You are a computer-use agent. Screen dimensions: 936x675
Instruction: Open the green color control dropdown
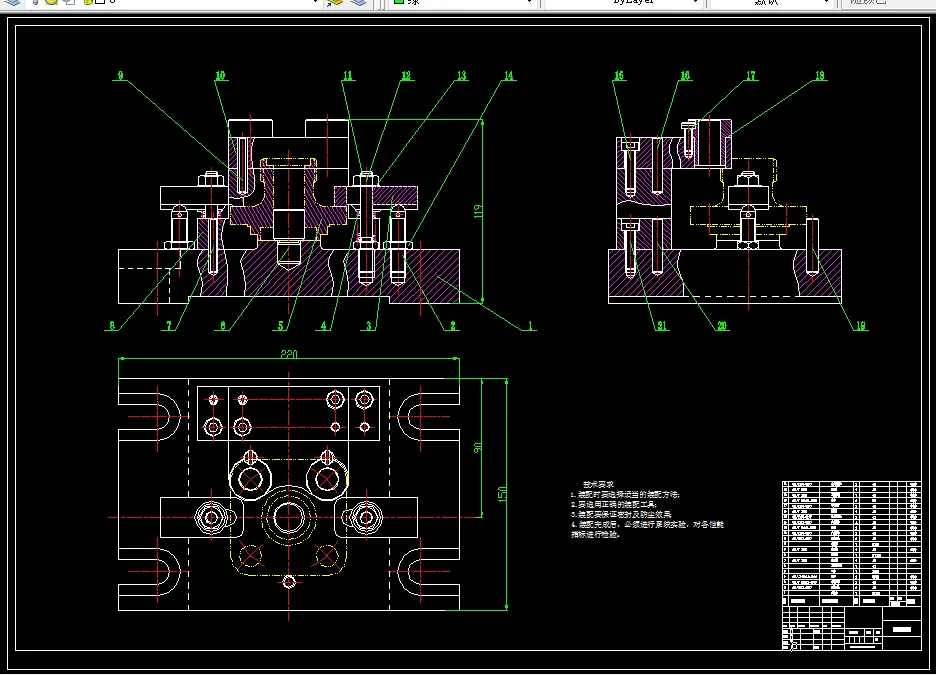[461, 2]
